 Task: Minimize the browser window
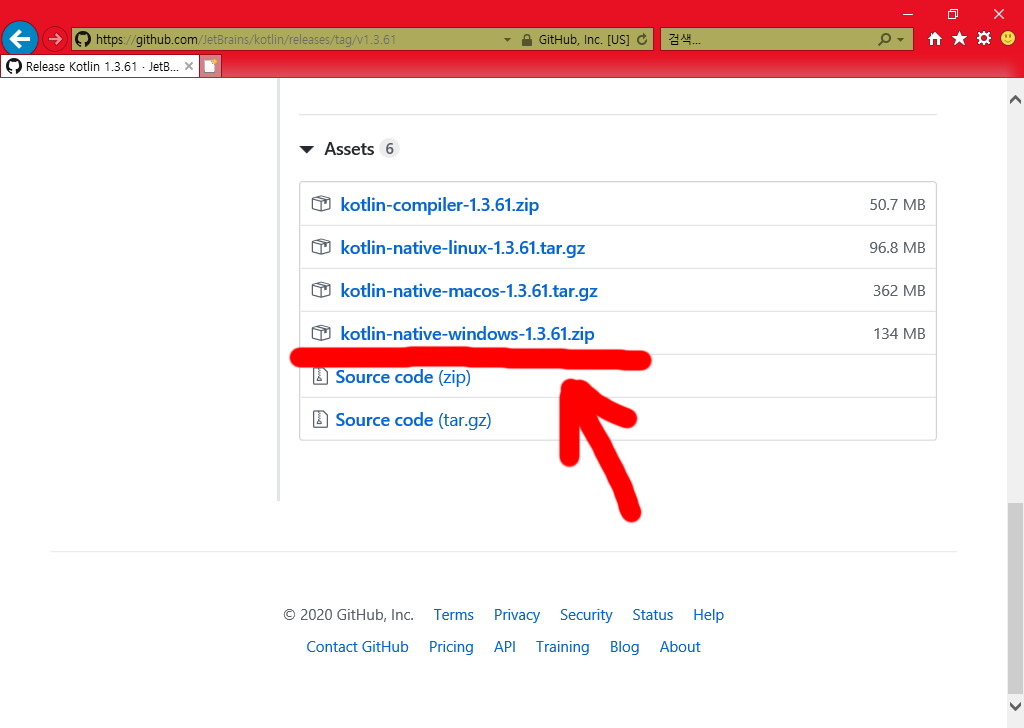coord(908,14)
